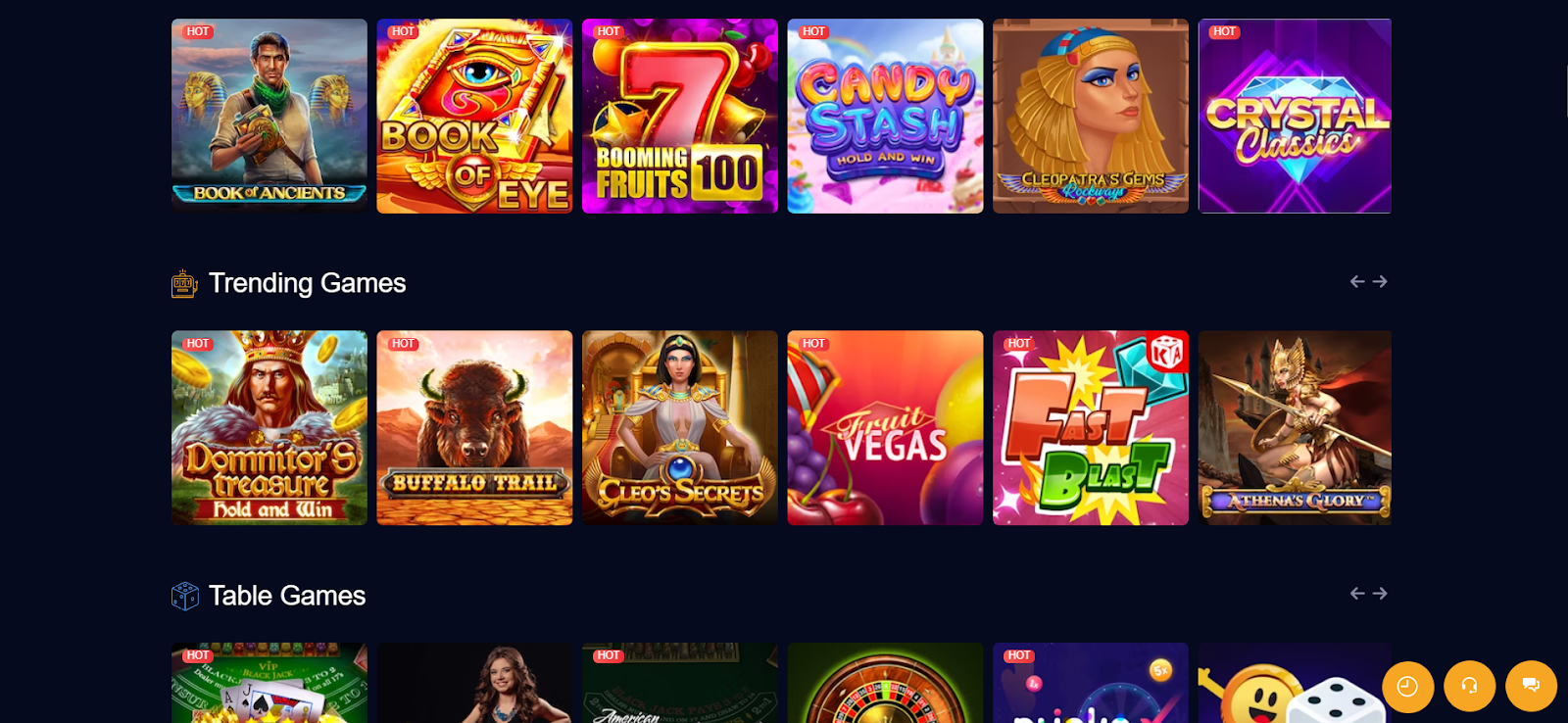Screen dimensions: 1568x723
Task: Click the Trending Games section heading
Action: click(307, 283)
